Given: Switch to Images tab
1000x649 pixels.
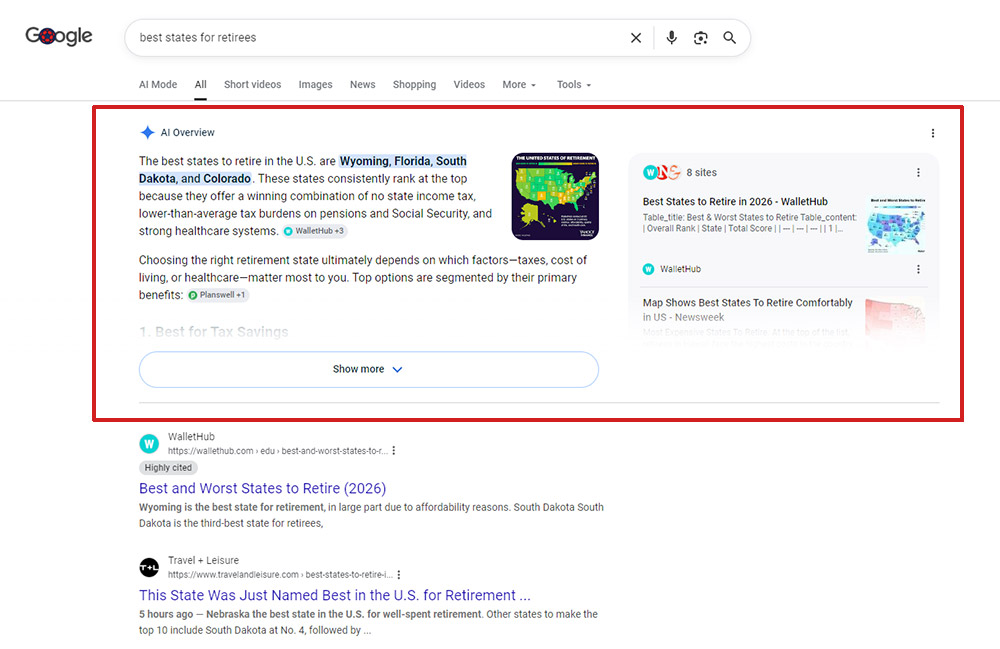Looking at the screenshot, I should pos(315,84).
